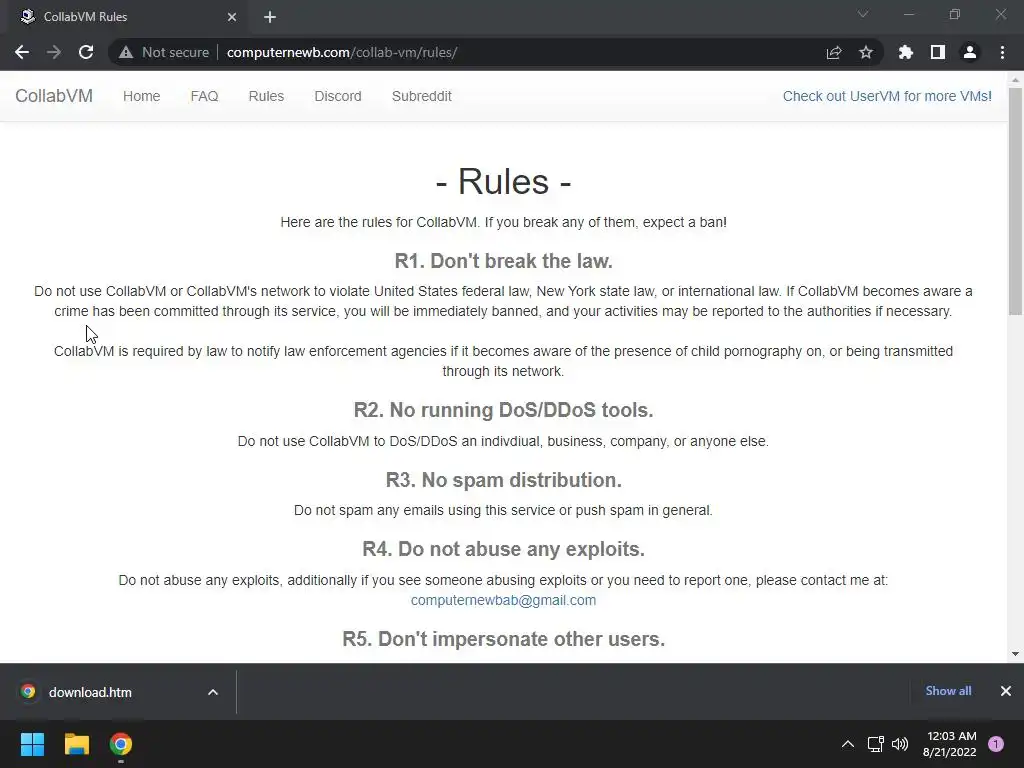Click the browser forward arrow

[54, 52]
